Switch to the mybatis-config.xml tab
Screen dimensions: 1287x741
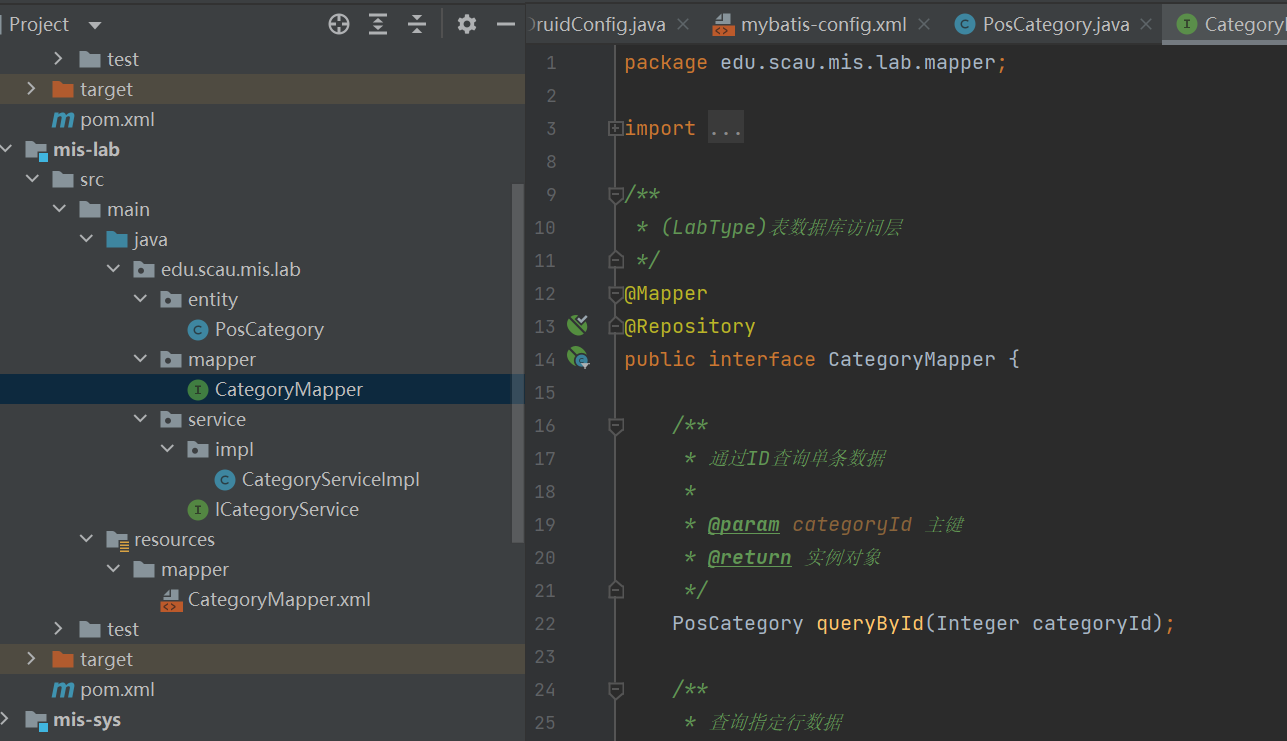pos(824,24)
